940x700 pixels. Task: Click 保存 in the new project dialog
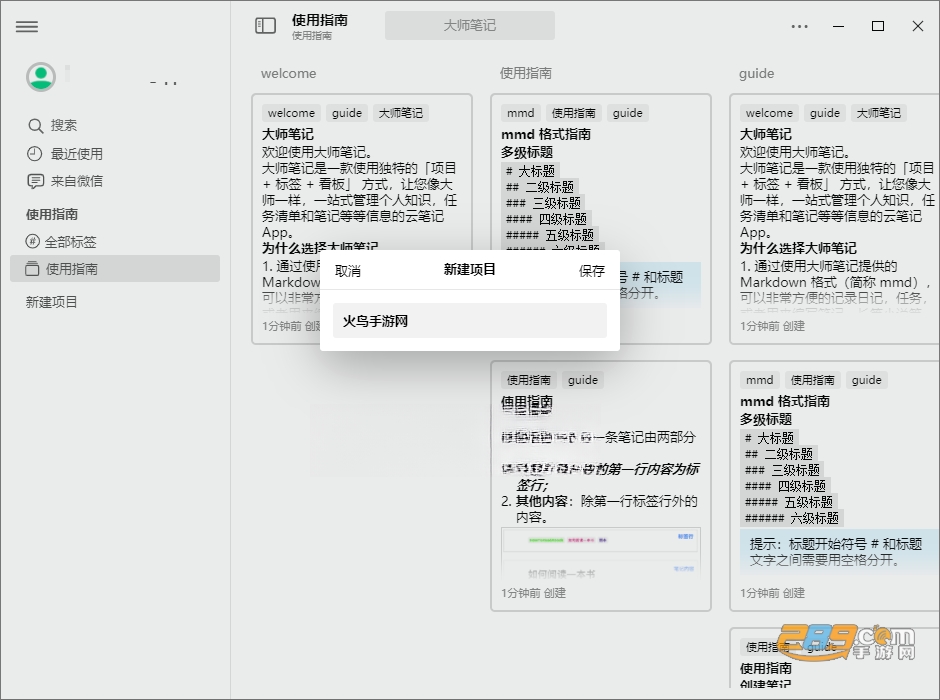tap(592, 271)
